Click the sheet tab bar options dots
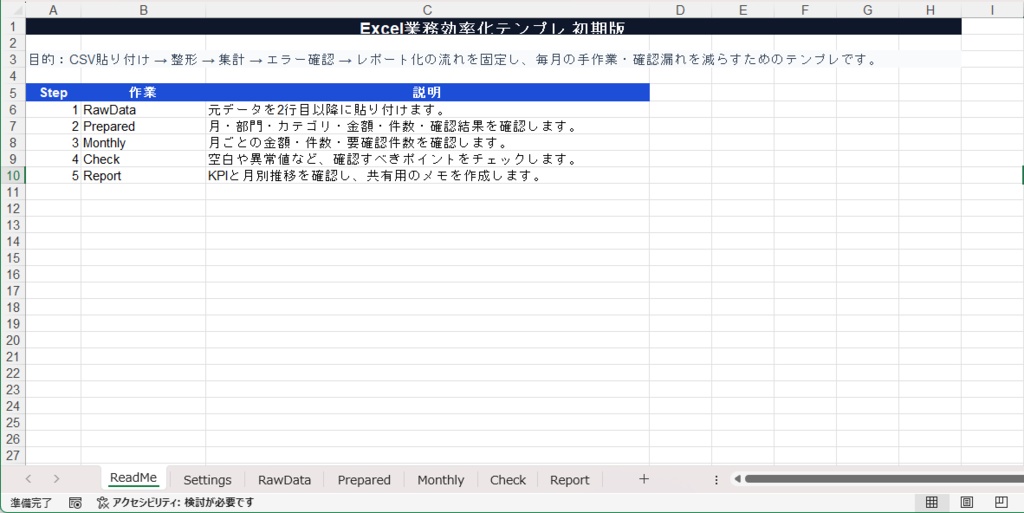 (716, 480)
